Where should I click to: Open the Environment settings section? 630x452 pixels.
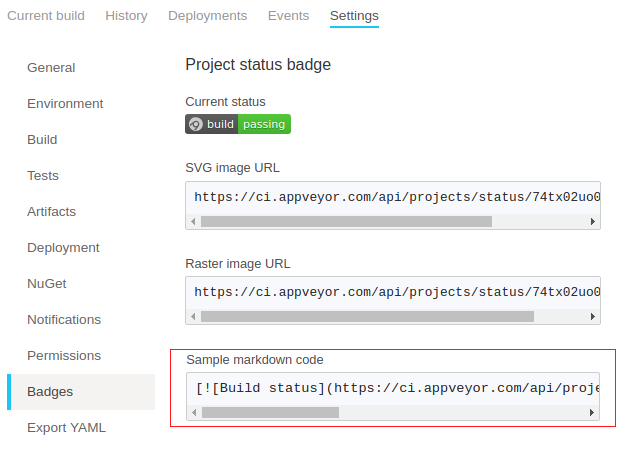tap(65, 104)
